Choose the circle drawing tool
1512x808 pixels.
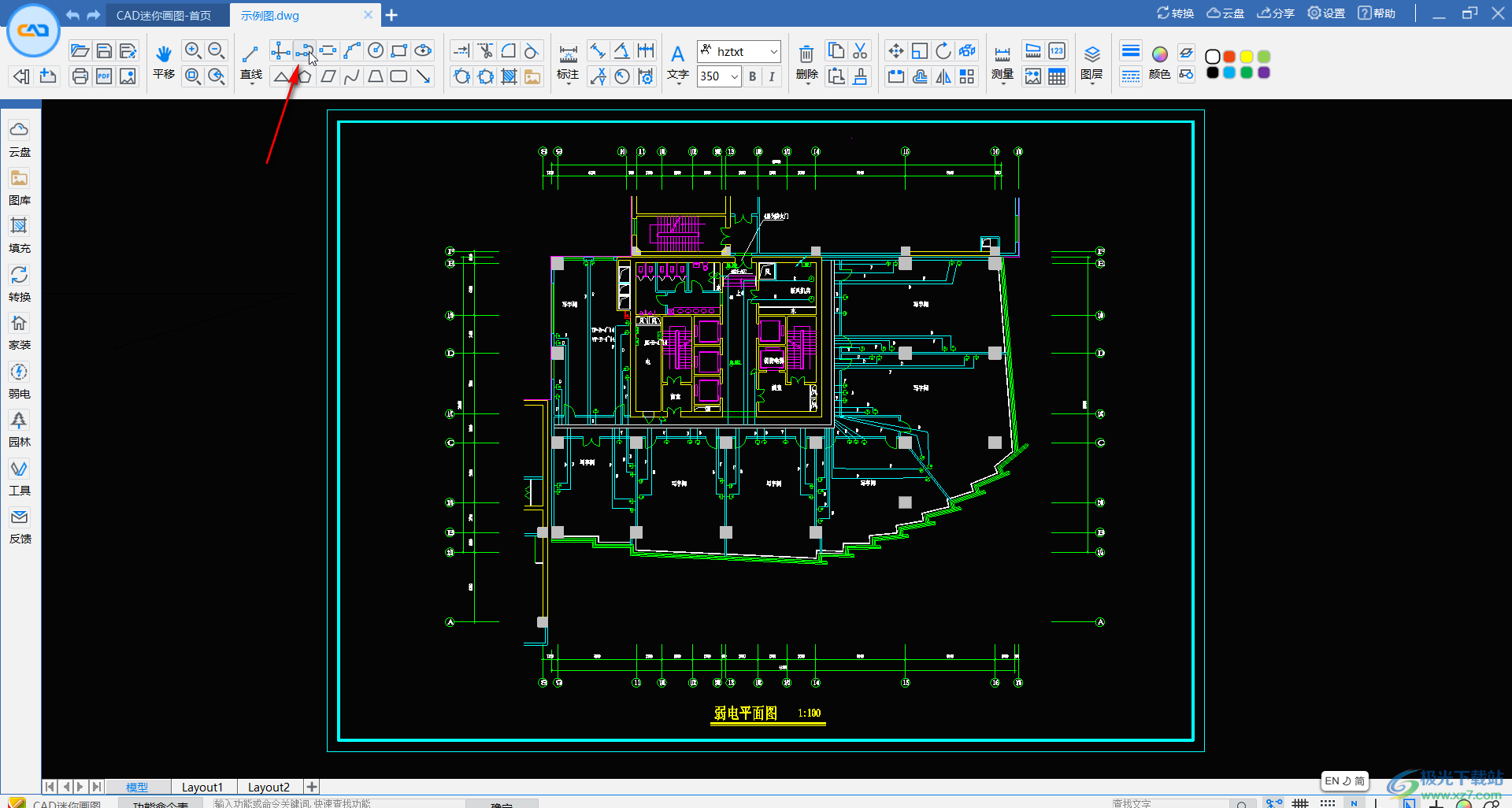pyautogui.click(x=376, y=51)
